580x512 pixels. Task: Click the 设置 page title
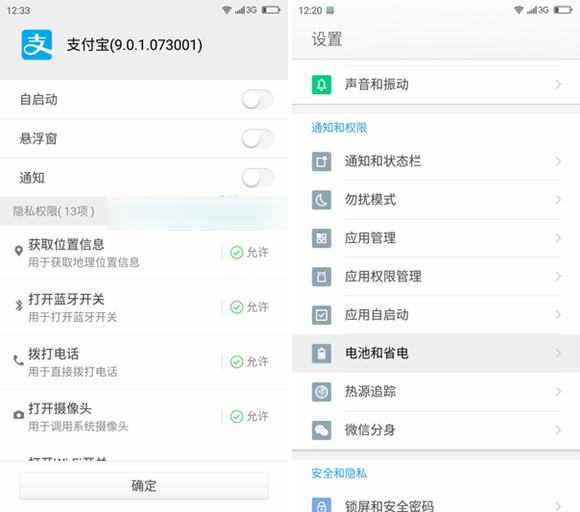pos(327,39)
